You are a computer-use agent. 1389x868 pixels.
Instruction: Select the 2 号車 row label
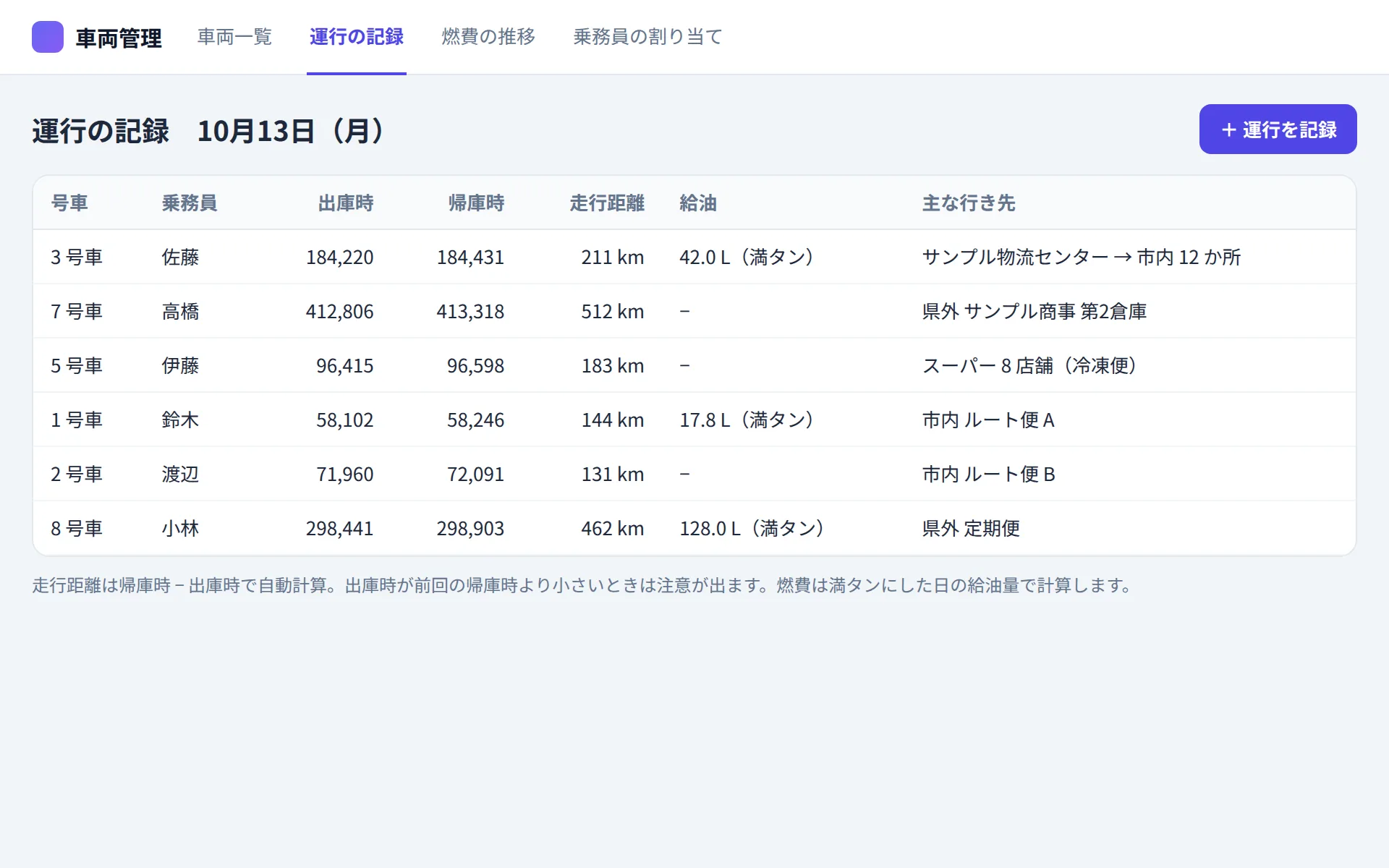[77, 475]
